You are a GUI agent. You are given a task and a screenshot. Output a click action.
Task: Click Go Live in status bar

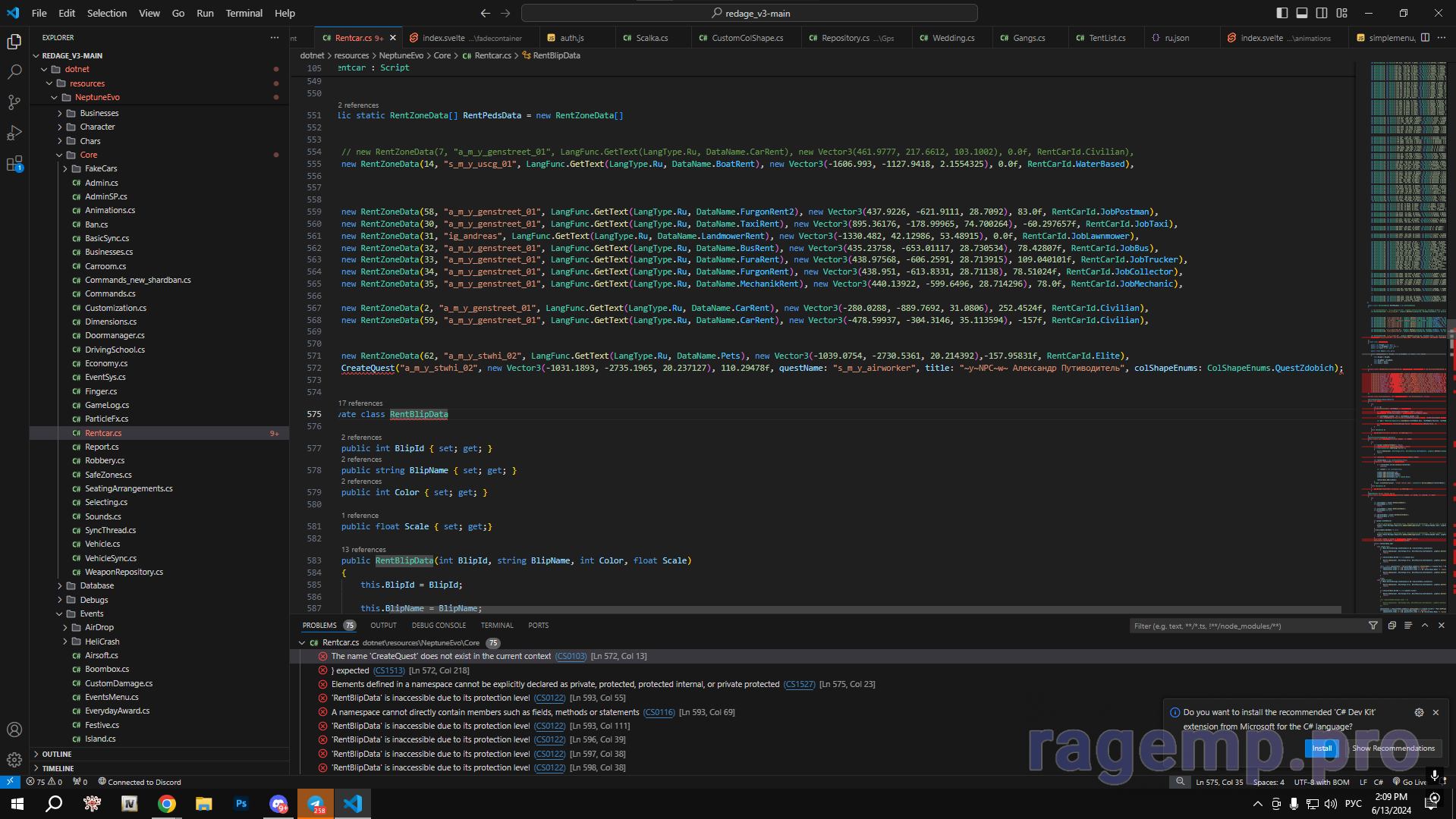coord(1413,782)
